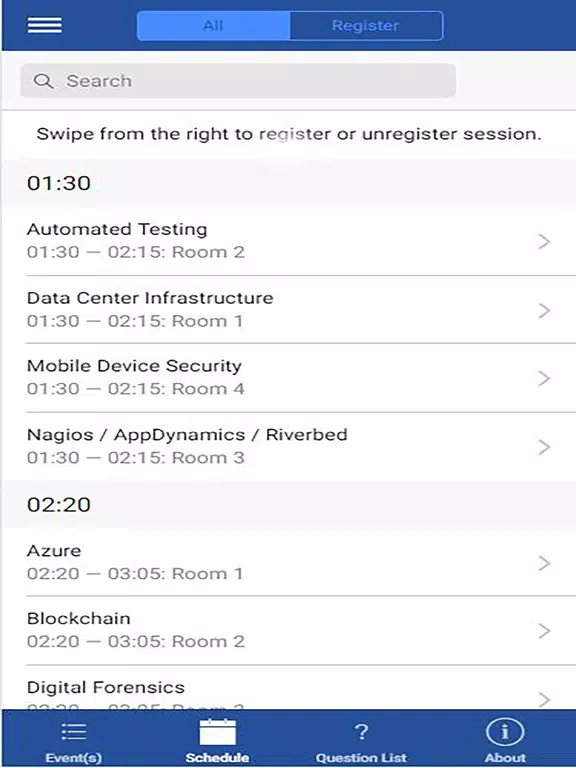The image size is (576, 768).
Task: Click in the Search field
Action: coord(238,80)
